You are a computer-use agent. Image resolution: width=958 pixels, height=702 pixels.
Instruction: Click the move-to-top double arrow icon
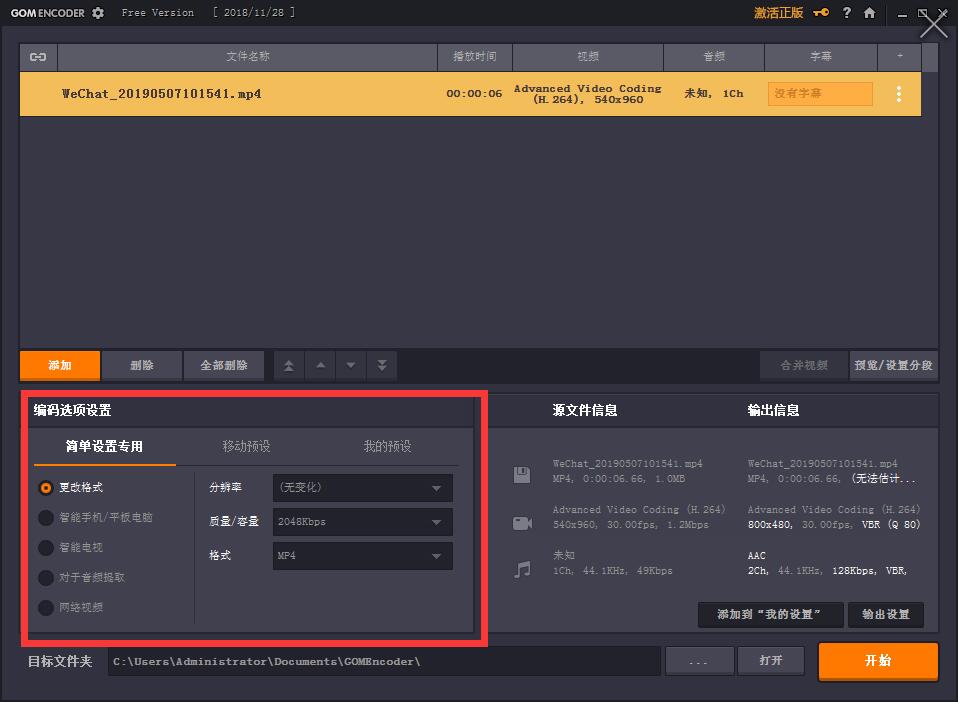(288, 365)
